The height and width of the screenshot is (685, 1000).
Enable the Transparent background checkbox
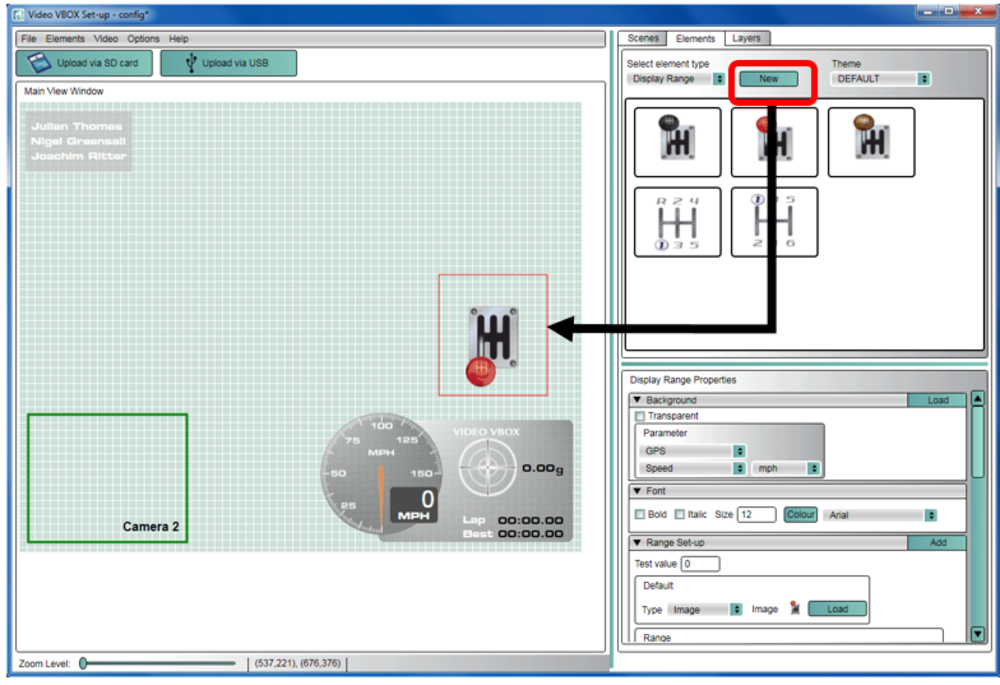[x=639, y=416]
